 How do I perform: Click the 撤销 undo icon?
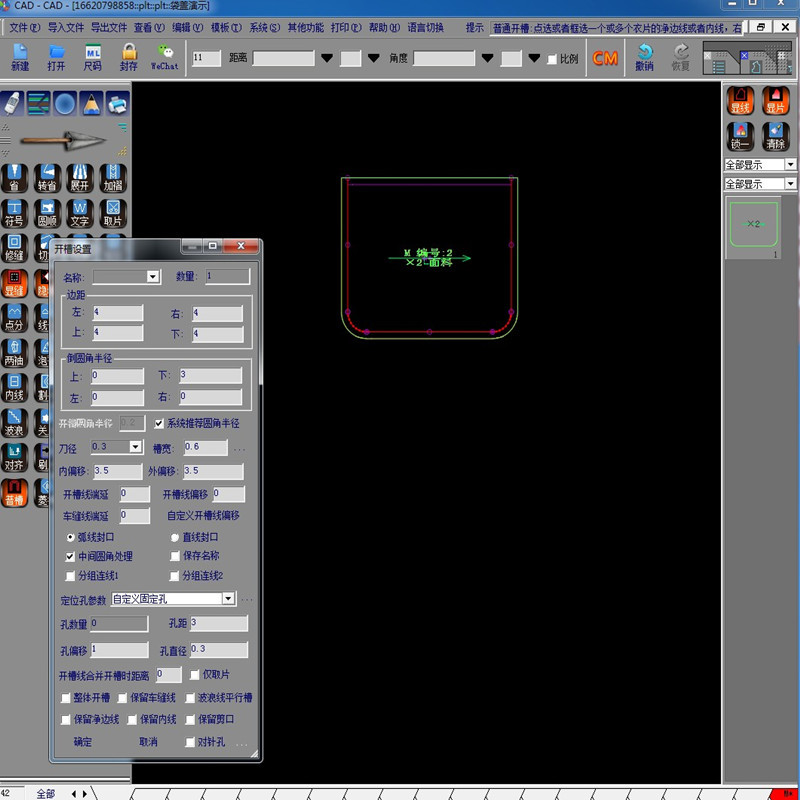pos(644,56)
